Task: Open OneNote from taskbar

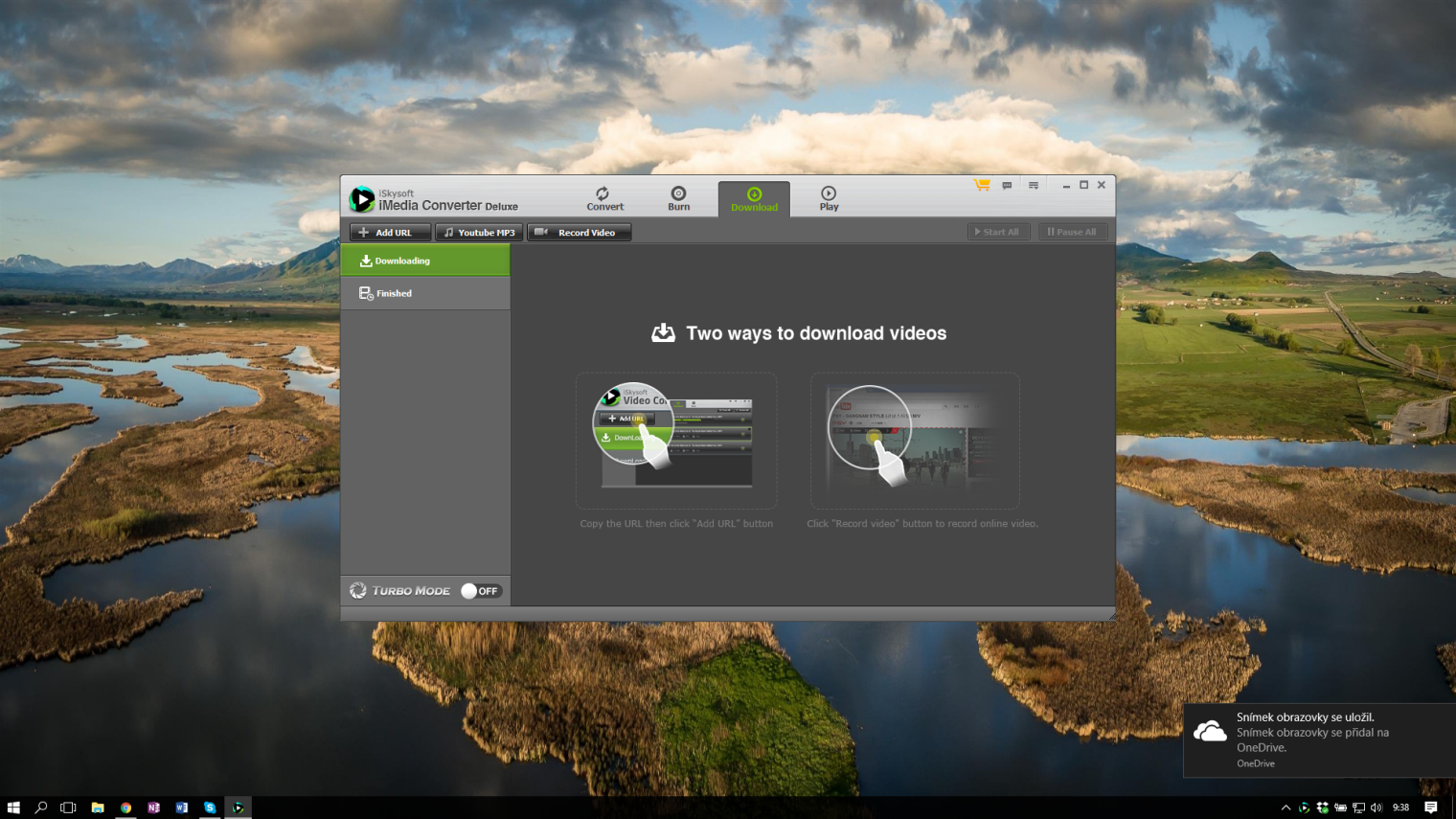Action: coord(153,808)
